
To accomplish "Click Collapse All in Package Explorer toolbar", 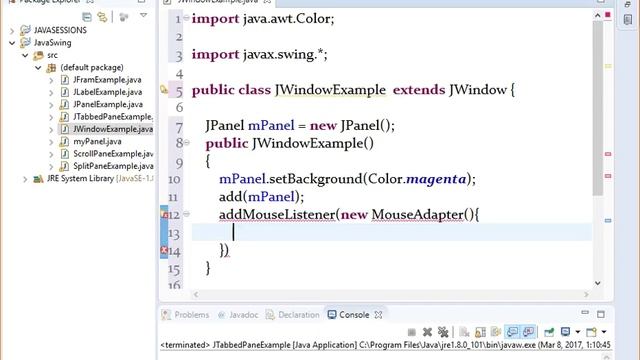I will [87, 17].
